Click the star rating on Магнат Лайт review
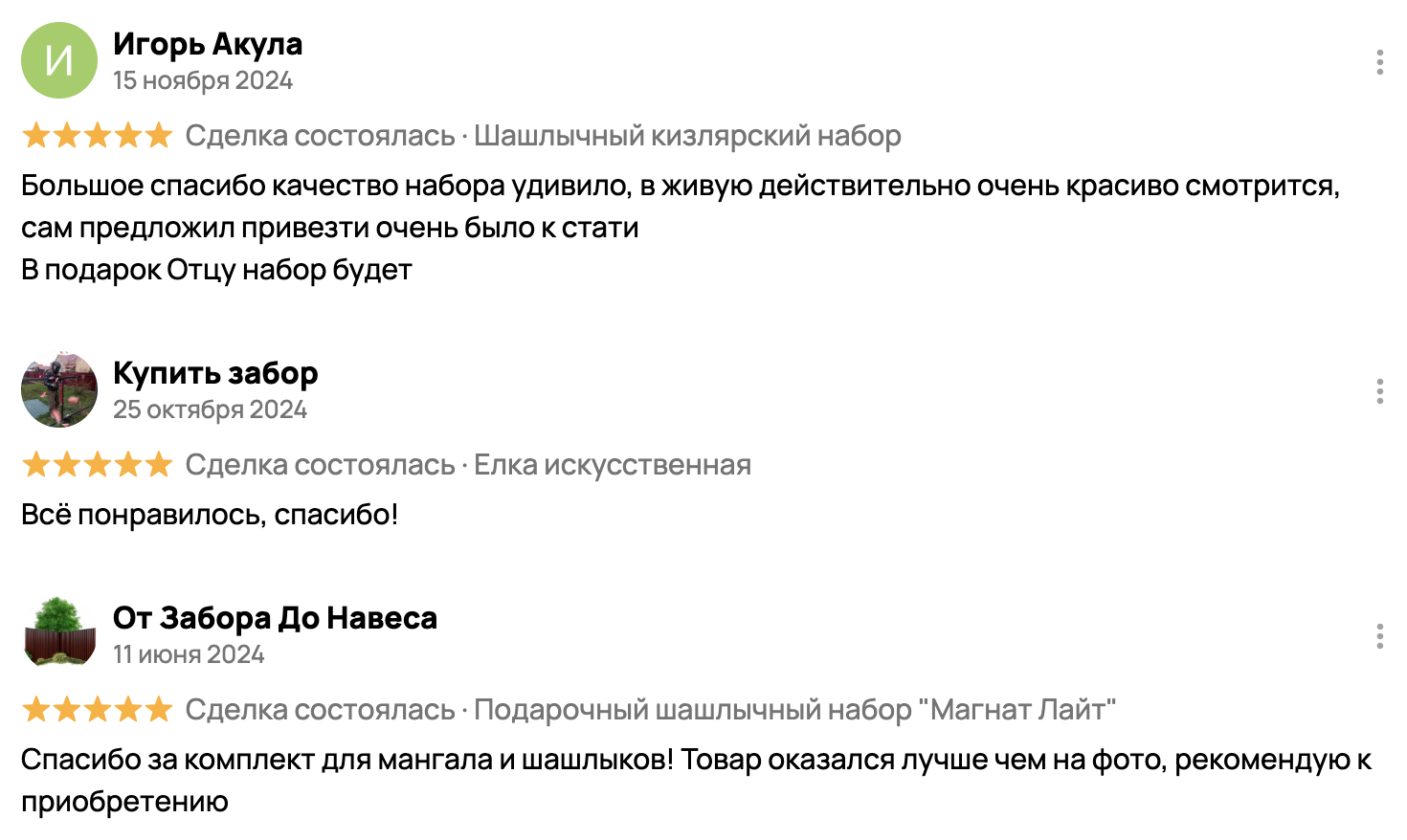1407x840 pixels. [x=97, y=709]
